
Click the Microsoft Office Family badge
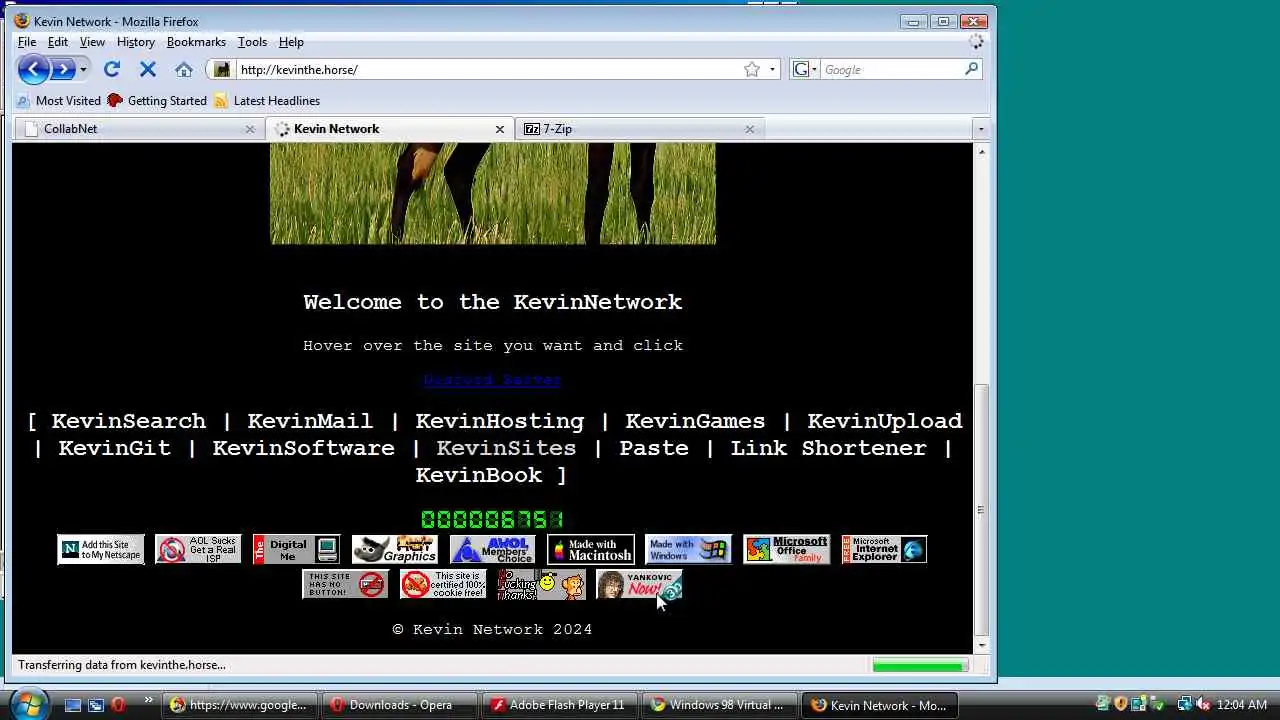(x=787, y=550)
